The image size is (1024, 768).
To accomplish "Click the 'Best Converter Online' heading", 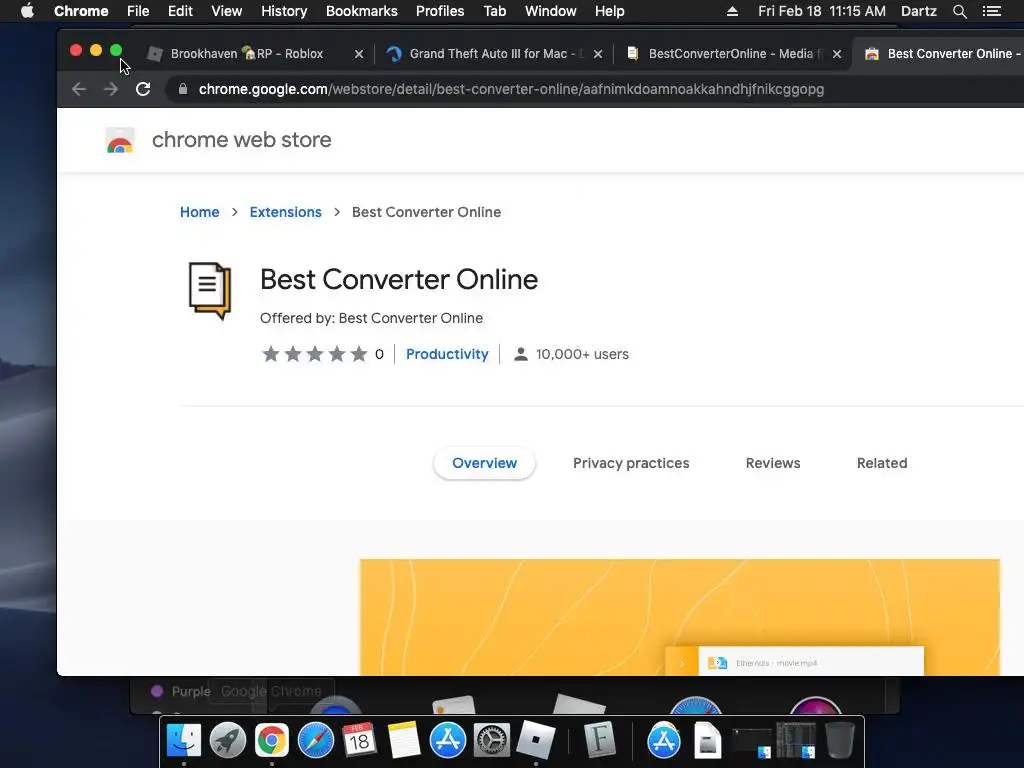I will pos(399,280).
